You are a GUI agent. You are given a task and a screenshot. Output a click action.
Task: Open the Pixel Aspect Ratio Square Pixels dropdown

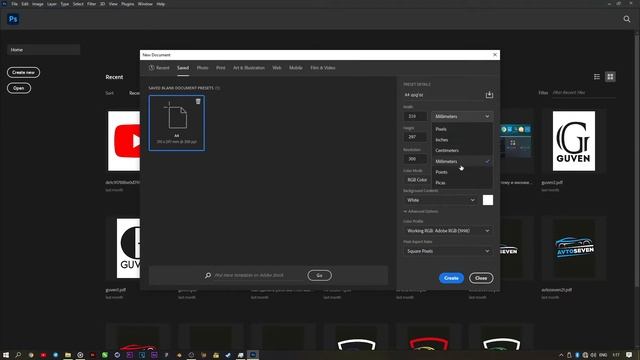(448, 251)
